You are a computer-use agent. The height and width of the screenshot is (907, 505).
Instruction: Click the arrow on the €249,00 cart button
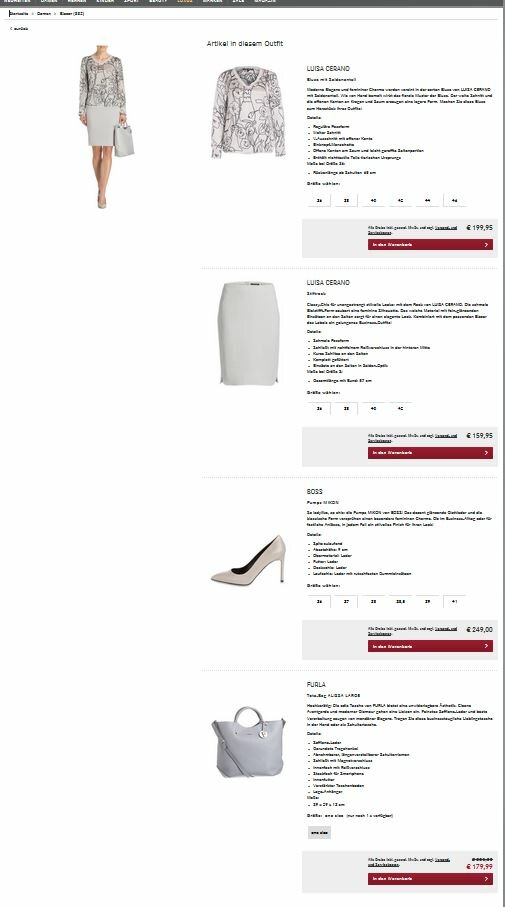[x=486, y=646]
